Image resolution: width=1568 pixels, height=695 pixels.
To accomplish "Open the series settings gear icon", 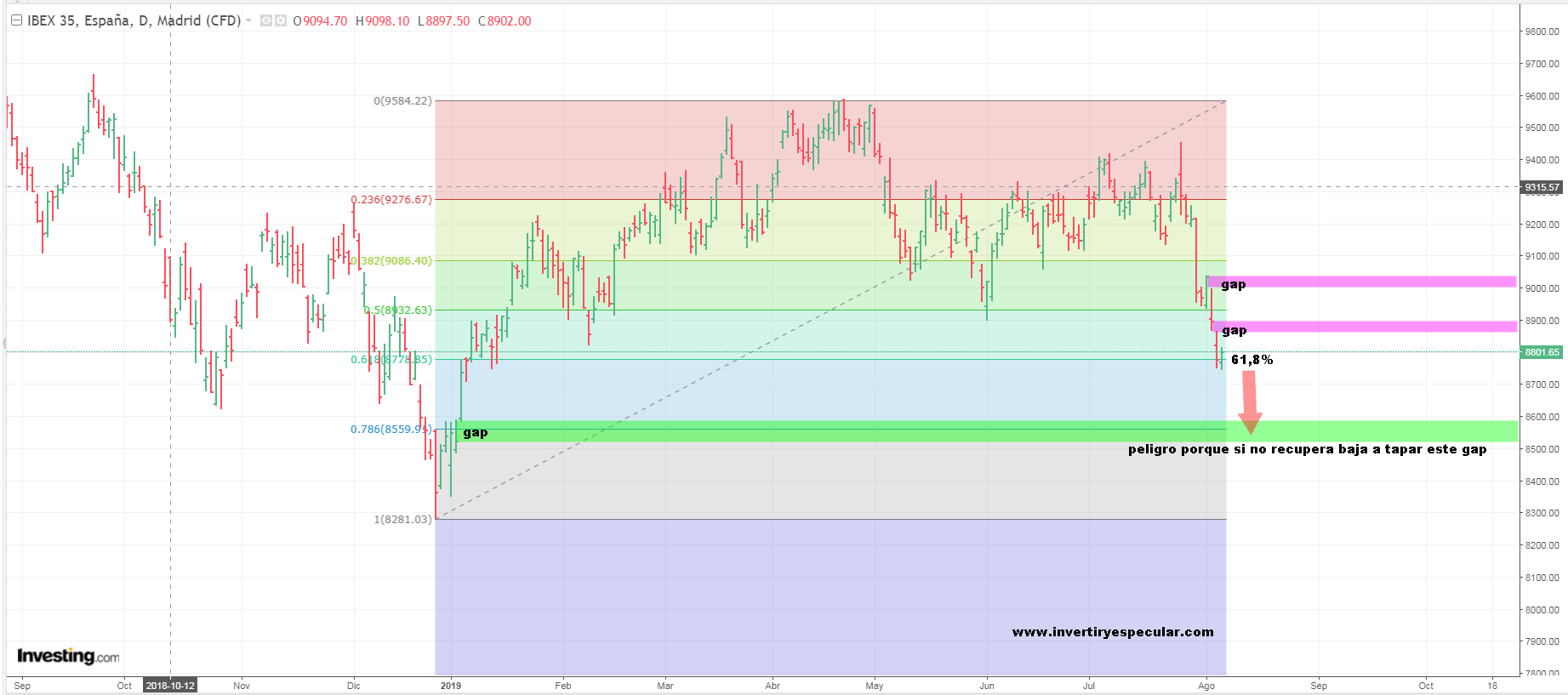I will [x=280, y=21].
